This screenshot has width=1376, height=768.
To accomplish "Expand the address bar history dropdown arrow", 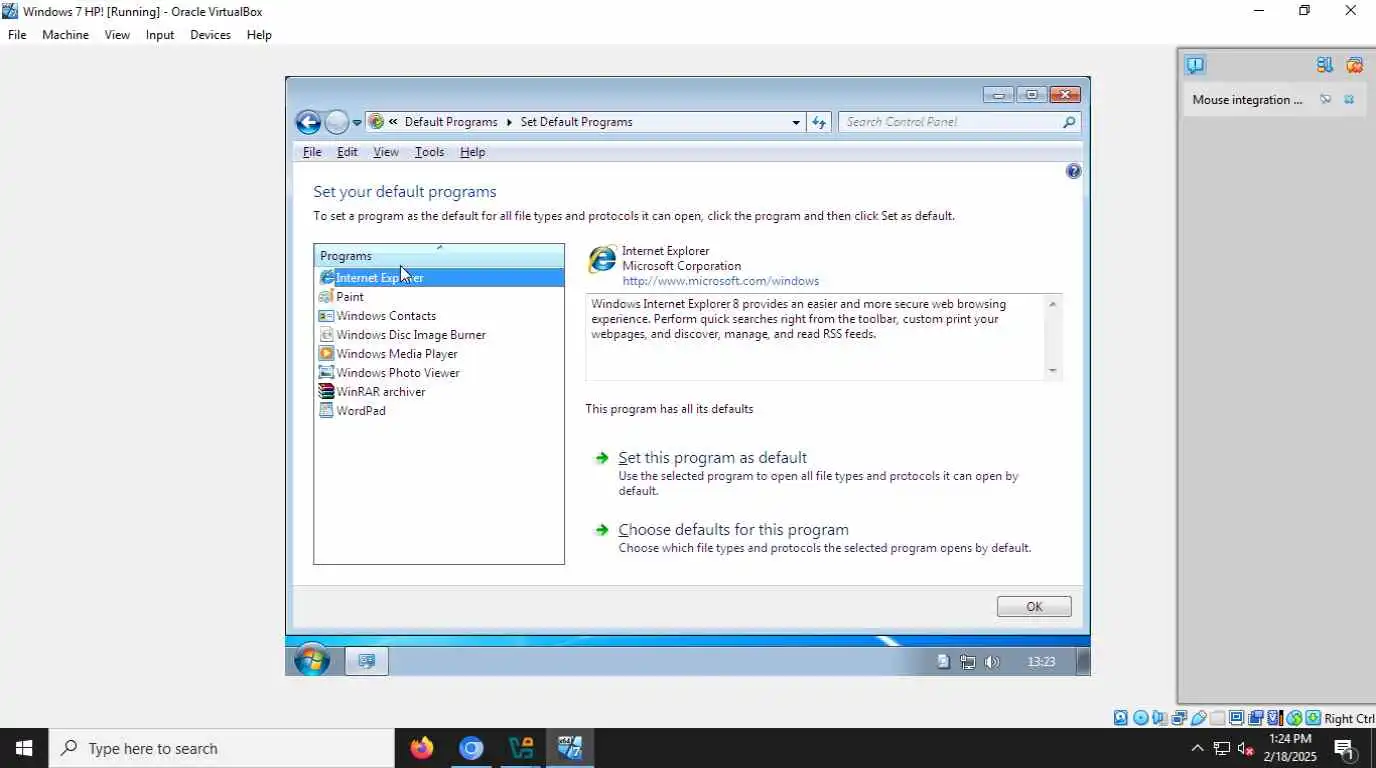I will pyautogui.click(x=796, y=122).
